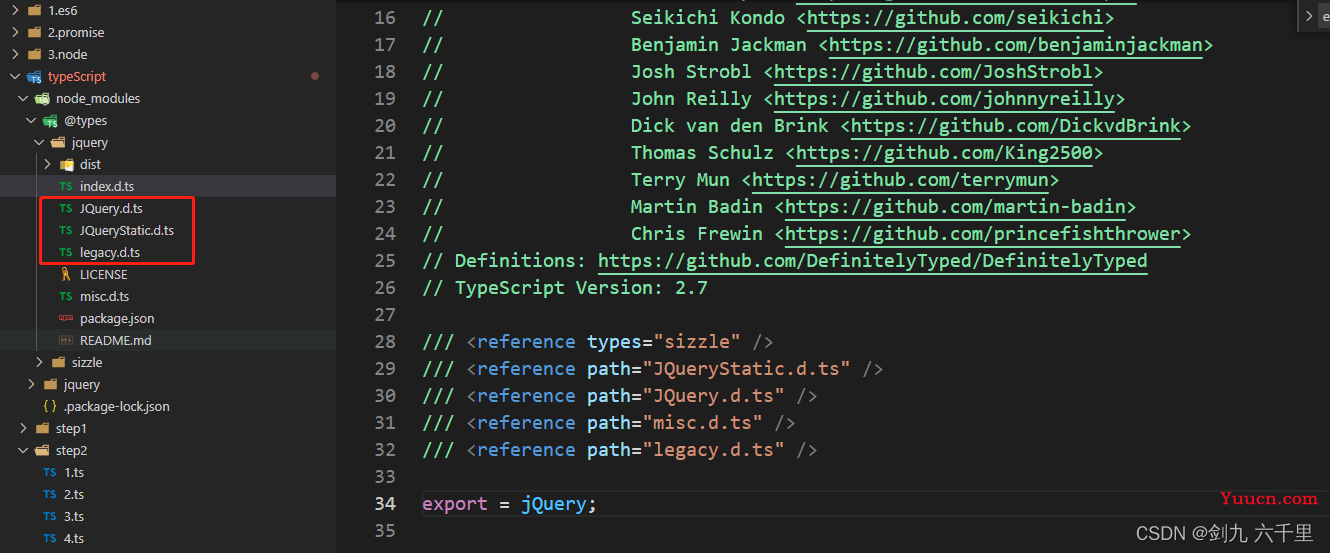The height and width of the screenshot is (553, 1330).
Task: Follow the github.com/DickvdBrink link
Action: [1016, 126]
